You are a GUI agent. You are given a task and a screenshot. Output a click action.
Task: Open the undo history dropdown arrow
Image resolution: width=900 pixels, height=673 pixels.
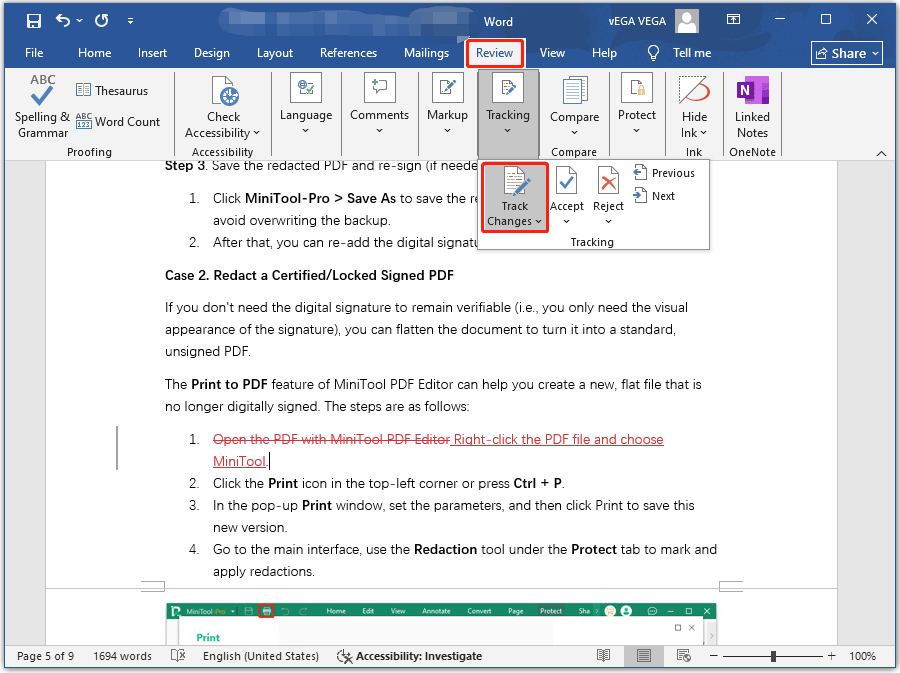coord(80,21)
